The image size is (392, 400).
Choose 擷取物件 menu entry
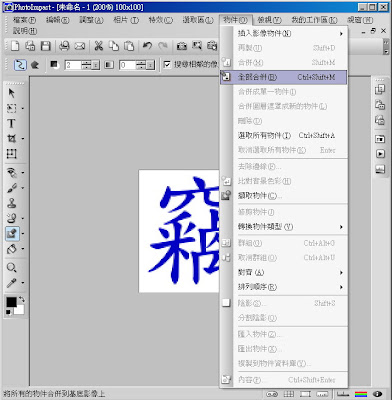[x=283, y=196]
